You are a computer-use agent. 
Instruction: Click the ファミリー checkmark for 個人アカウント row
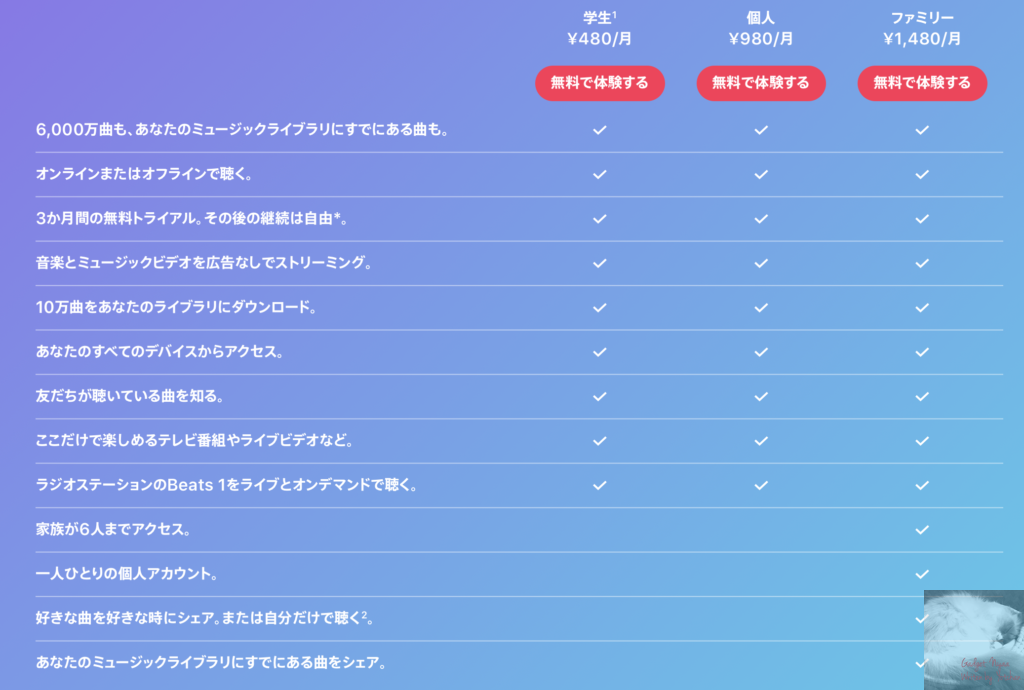point(922,574)
